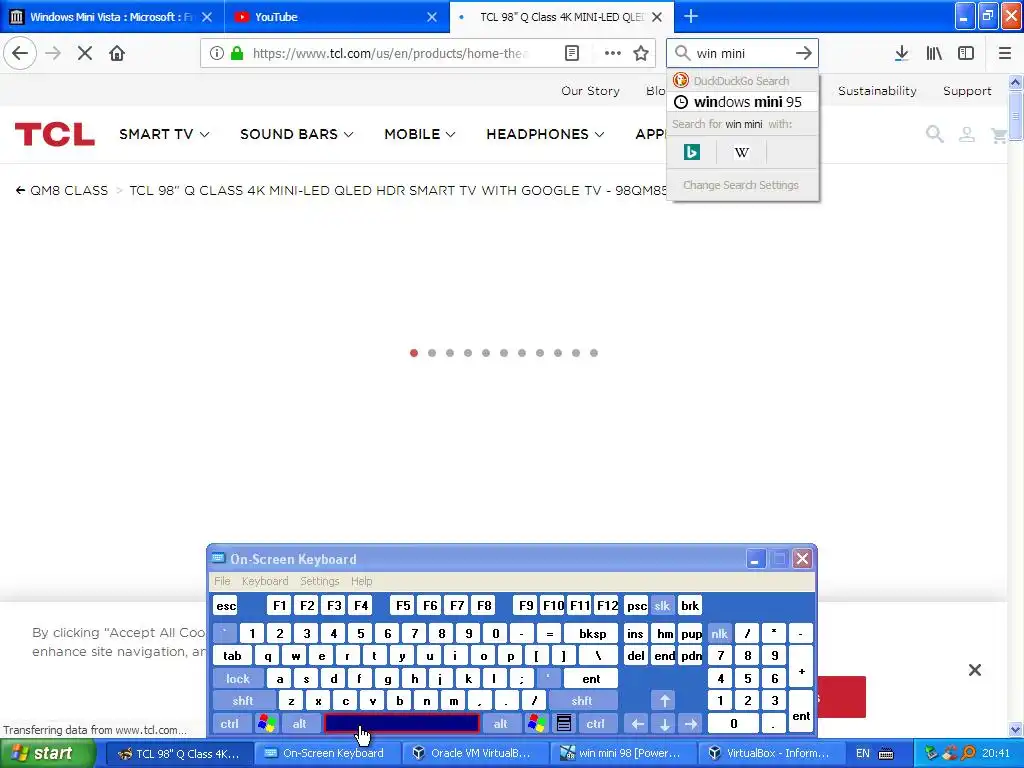Viewport: 1024px width, 768px height.
Task: Click the application menu key on keyboard
Action: 564,724
